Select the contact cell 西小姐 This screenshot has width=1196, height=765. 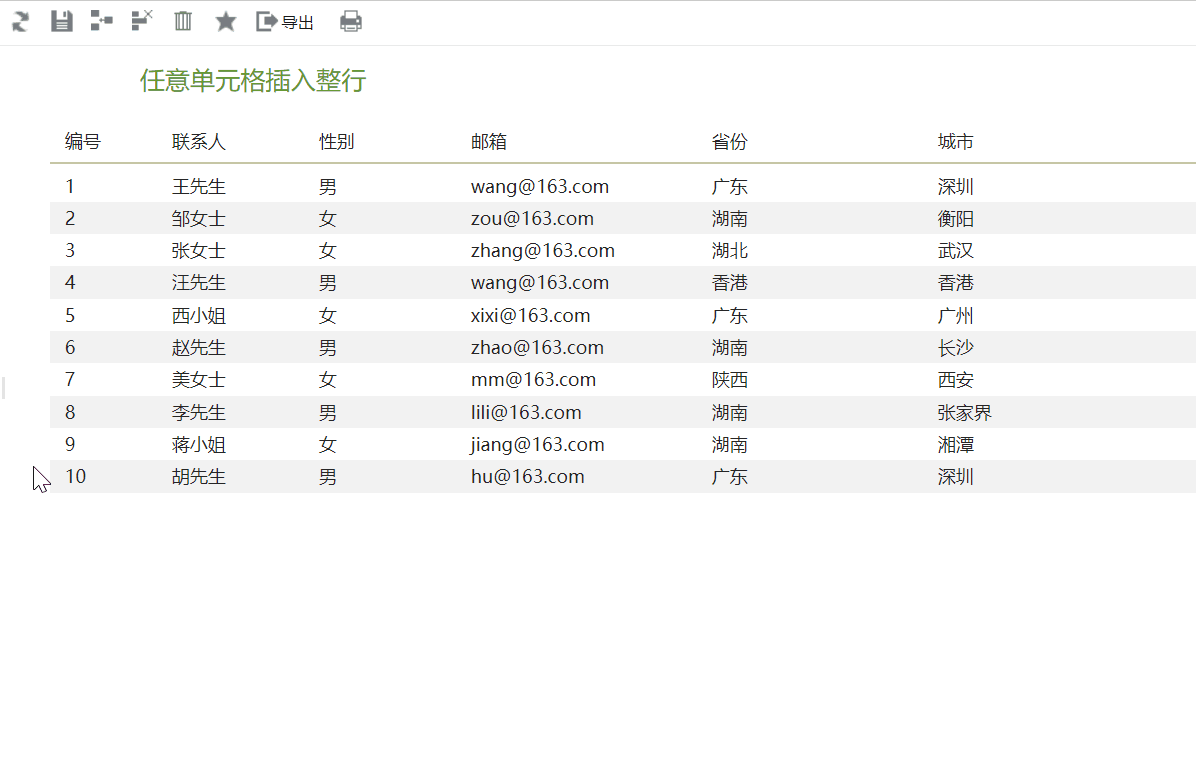pyautogui.click(x=198, y=316)
